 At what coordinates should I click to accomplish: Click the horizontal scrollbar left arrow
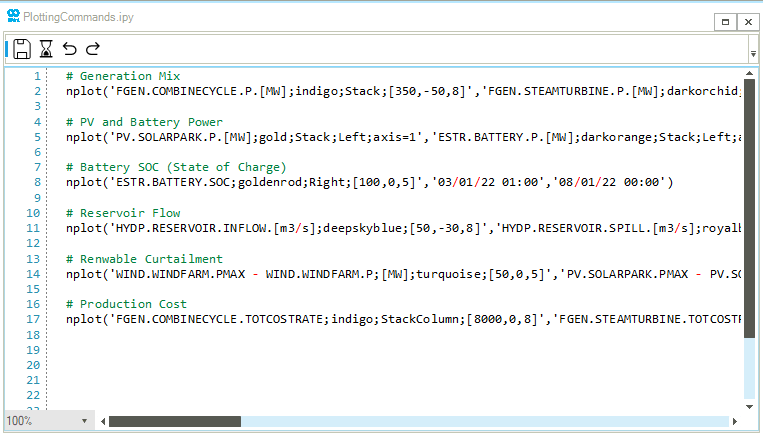click(x=101, y=421)
